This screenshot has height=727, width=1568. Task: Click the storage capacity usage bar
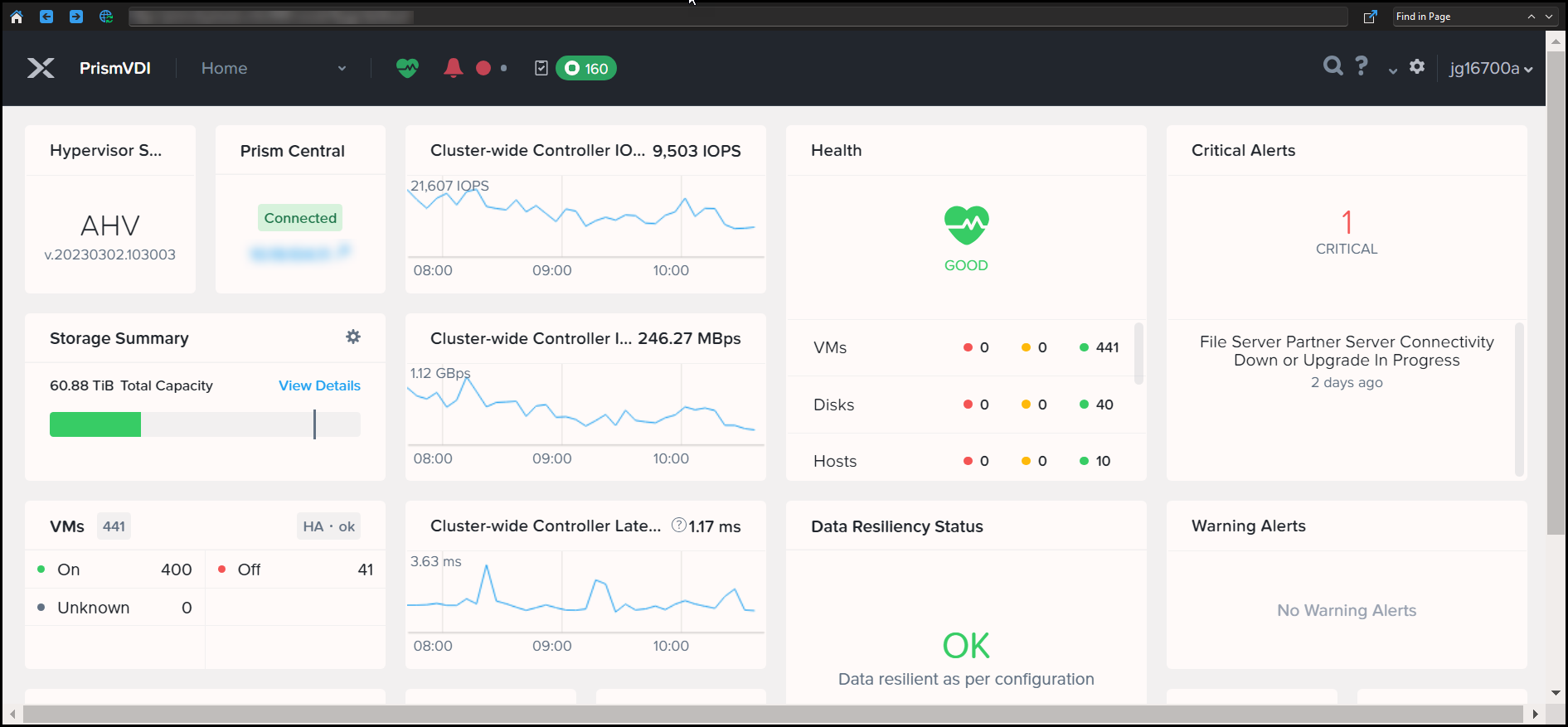(x=205, y=424)
